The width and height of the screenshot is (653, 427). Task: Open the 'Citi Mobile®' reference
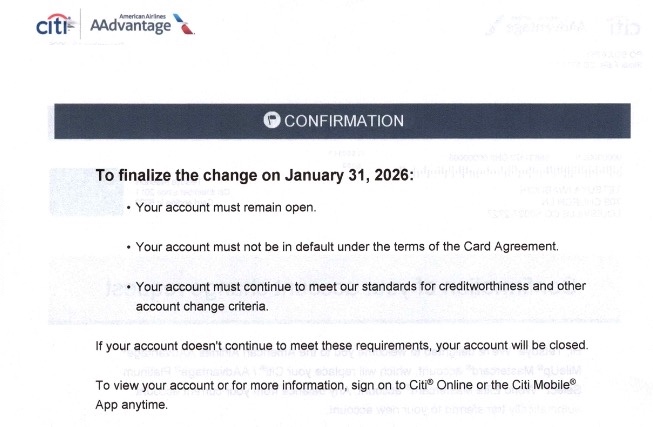coord(535,386)
